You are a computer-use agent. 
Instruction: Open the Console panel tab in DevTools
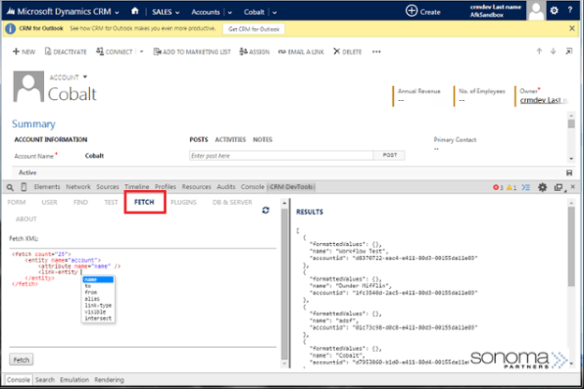click(x=253, y=187)
